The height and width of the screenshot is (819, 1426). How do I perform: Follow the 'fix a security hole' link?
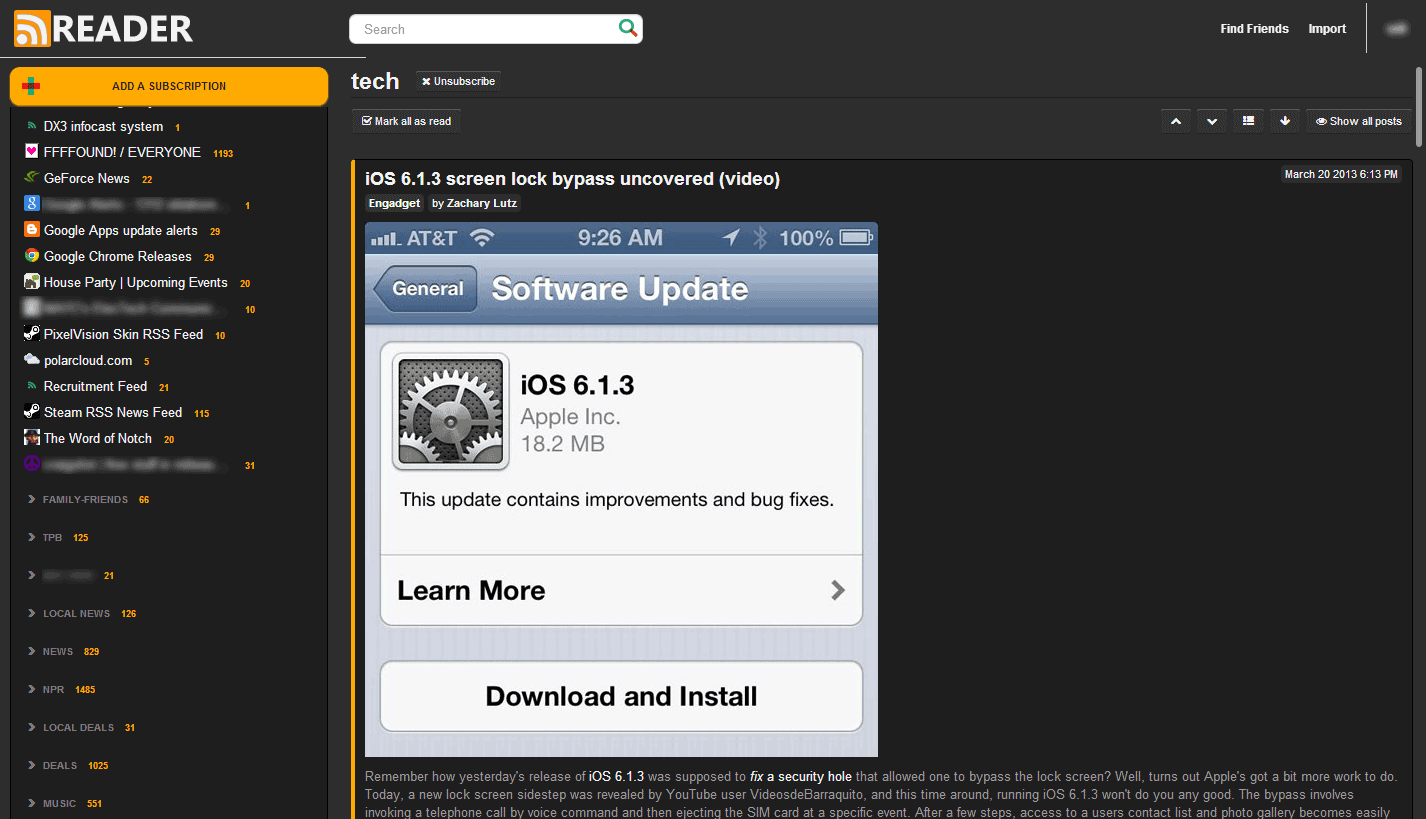point(801,776)
